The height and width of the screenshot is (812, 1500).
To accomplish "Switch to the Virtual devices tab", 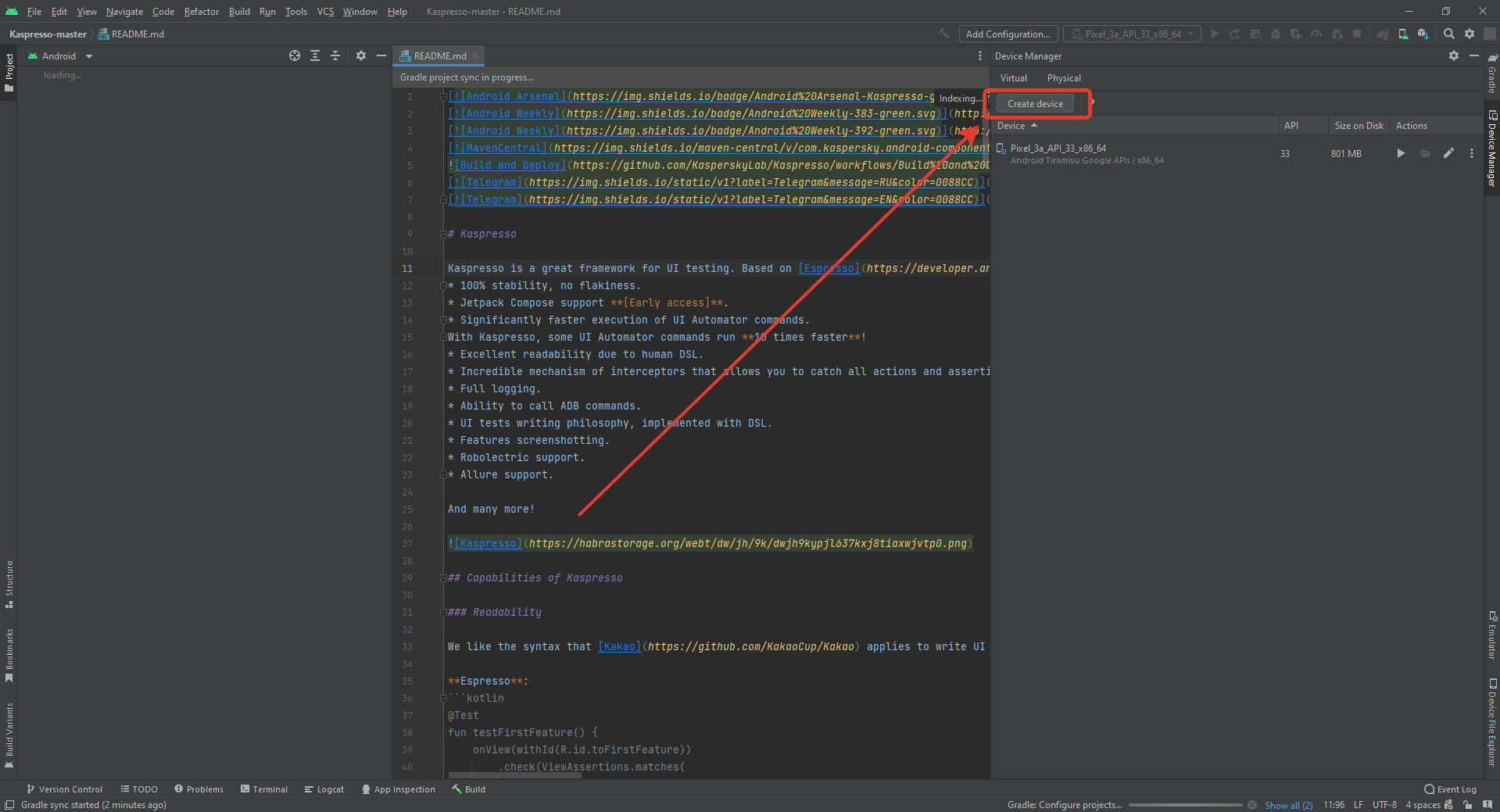I will pos(1014,78).
